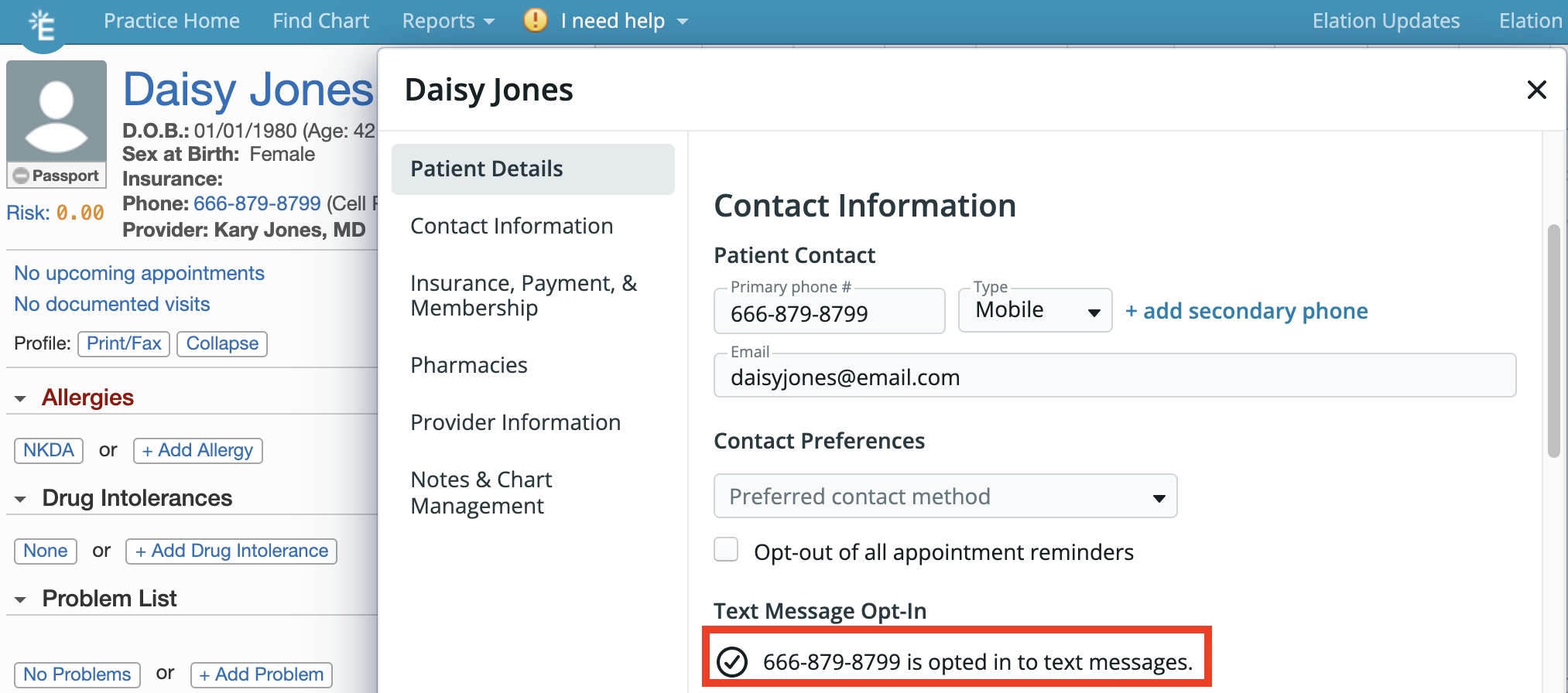Call the patient via the 666-879-8799 link
Viewport: 1568px width, 693px height.
click(x=256, y=203)
